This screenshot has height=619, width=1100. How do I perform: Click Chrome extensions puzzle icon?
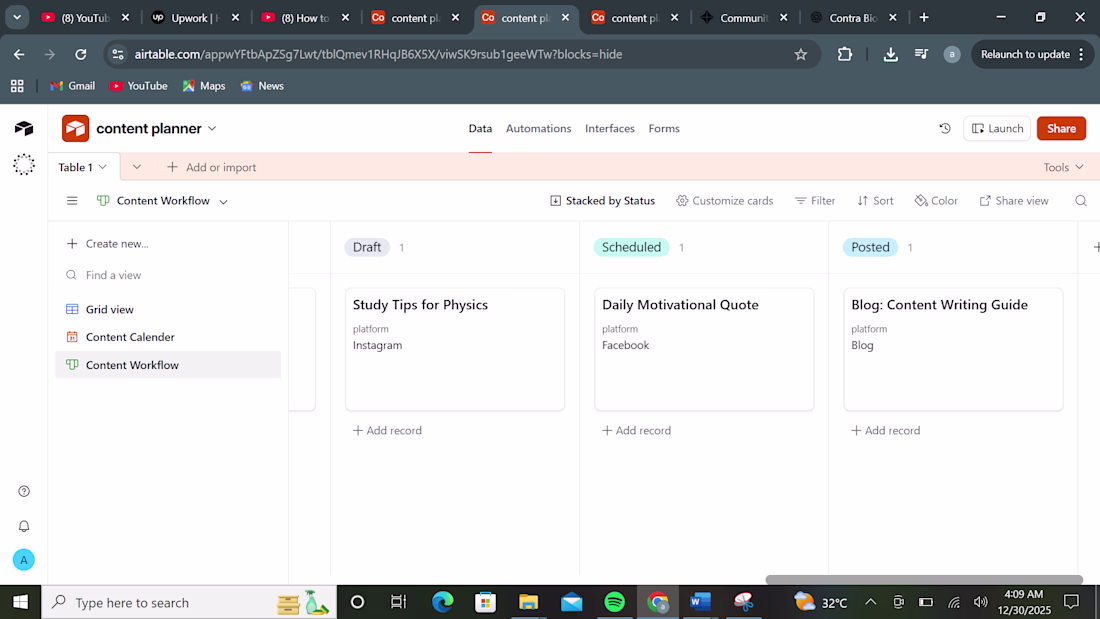click(845, 54)
